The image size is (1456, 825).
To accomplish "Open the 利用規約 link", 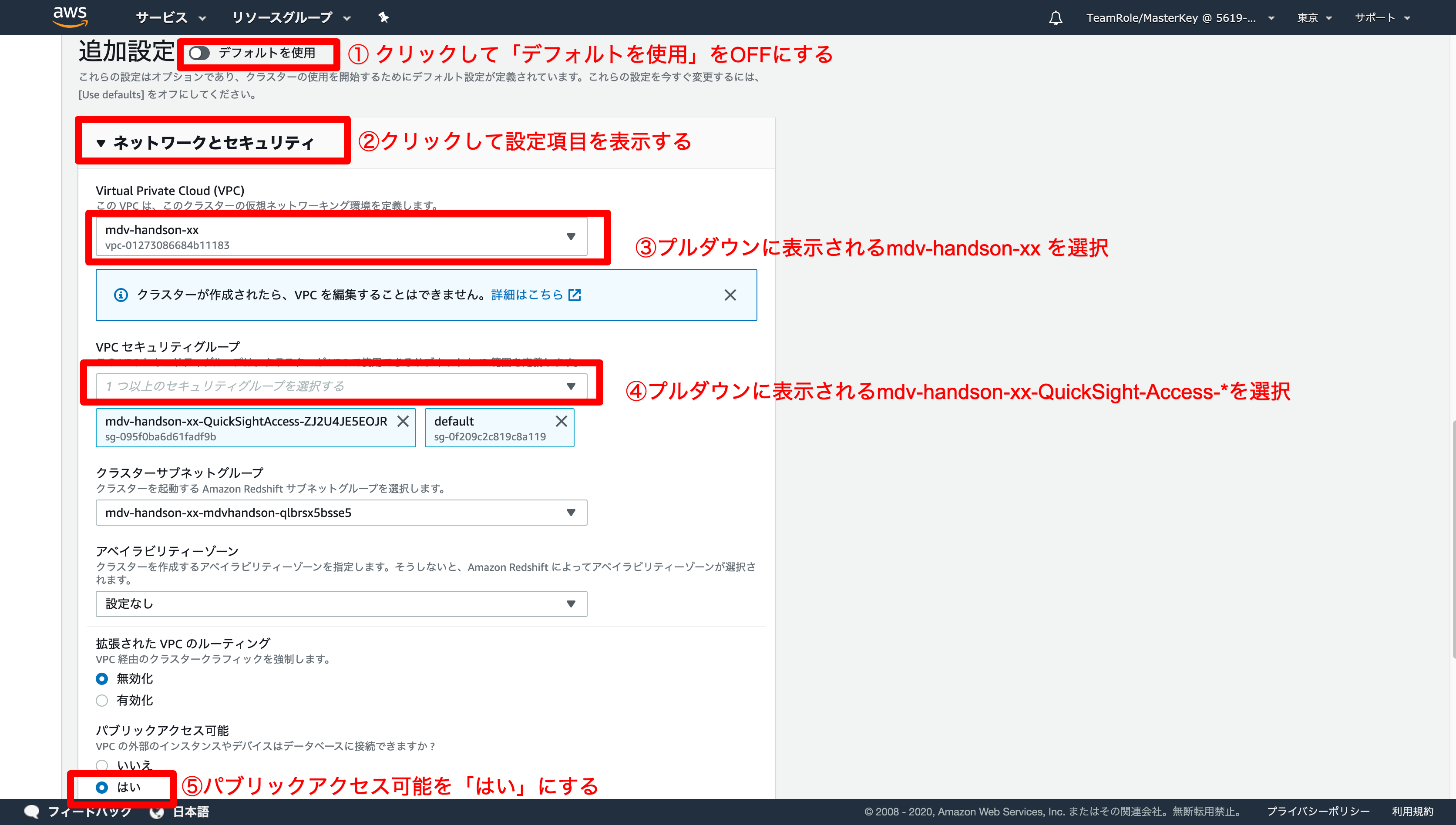I will pyautogui.click(x=1412, y=812).
